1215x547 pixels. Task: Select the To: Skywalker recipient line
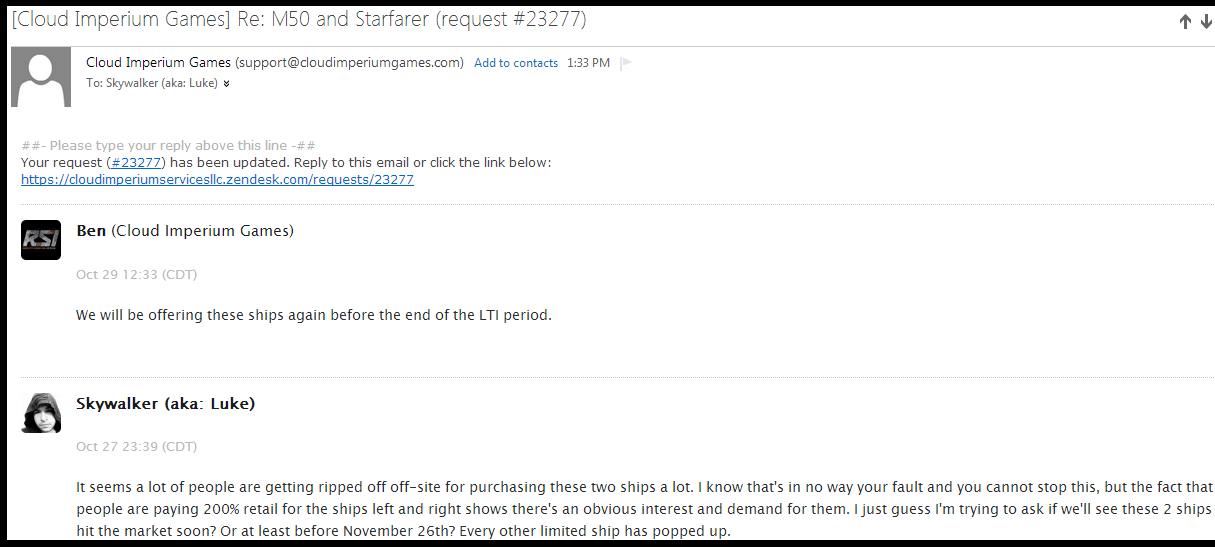pyautogui.click(x=152, y=83)
